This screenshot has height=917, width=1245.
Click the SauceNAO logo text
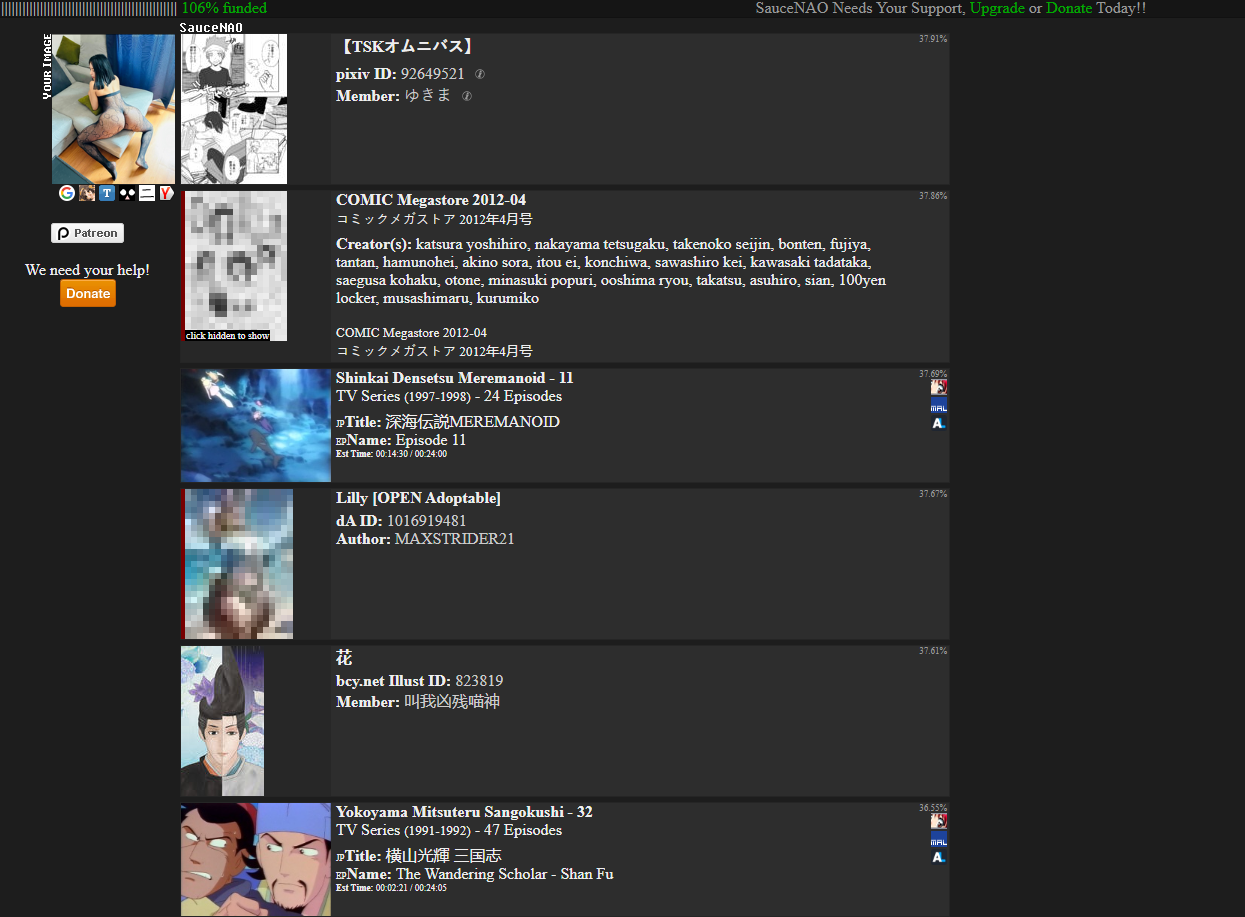(x=211, y=27)
